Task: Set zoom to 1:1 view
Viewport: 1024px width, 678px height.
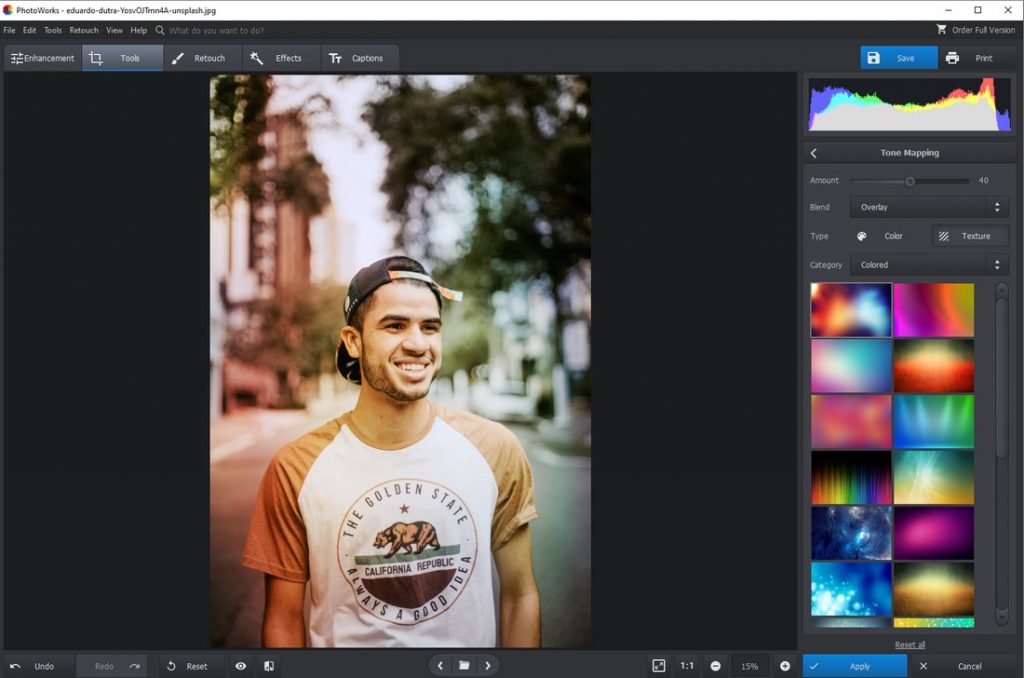Action: pos(687,665)
